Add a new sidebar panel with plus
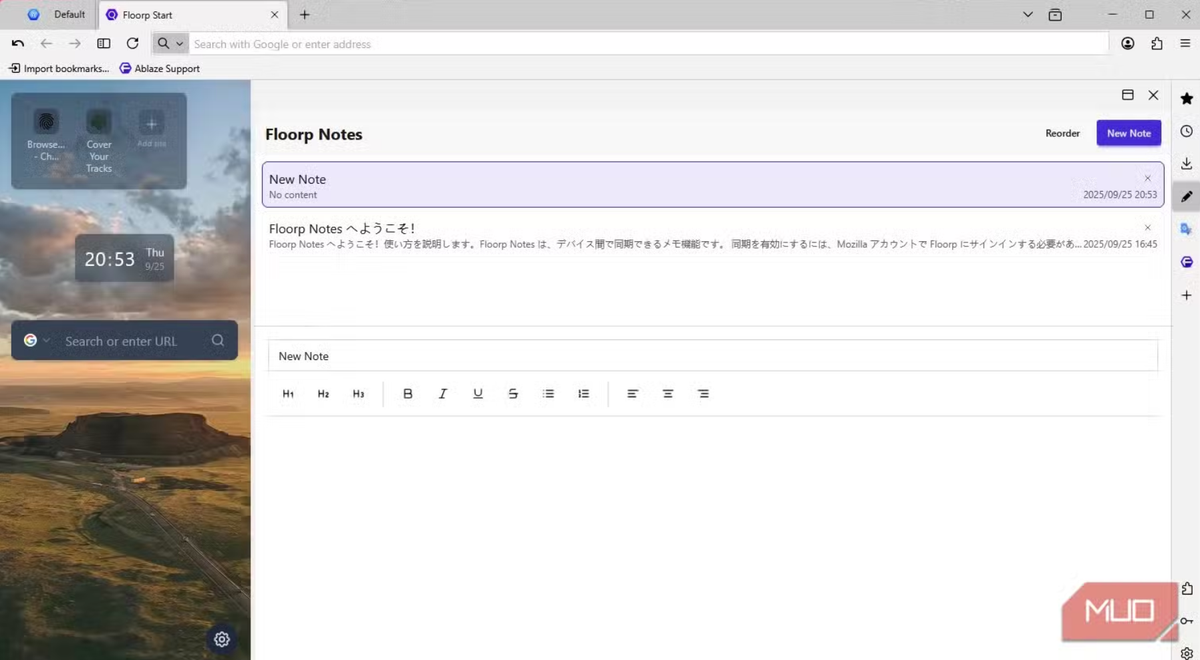 1186,295
